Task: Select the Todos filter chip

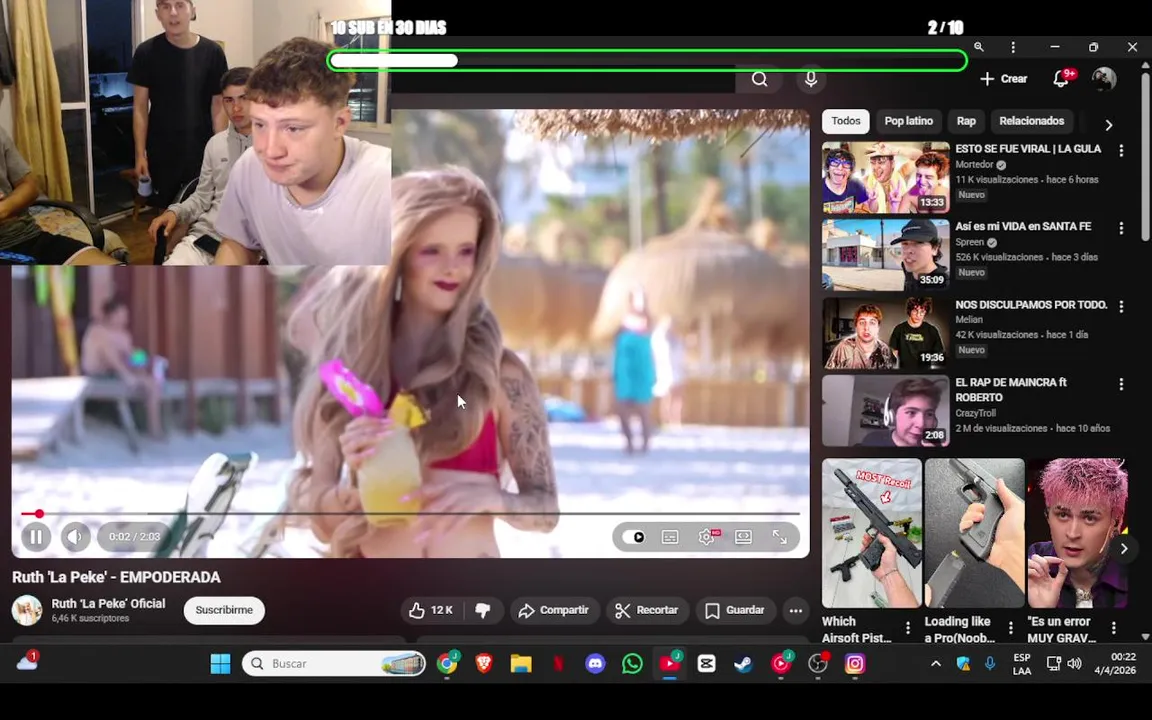Action: point(846,121)
